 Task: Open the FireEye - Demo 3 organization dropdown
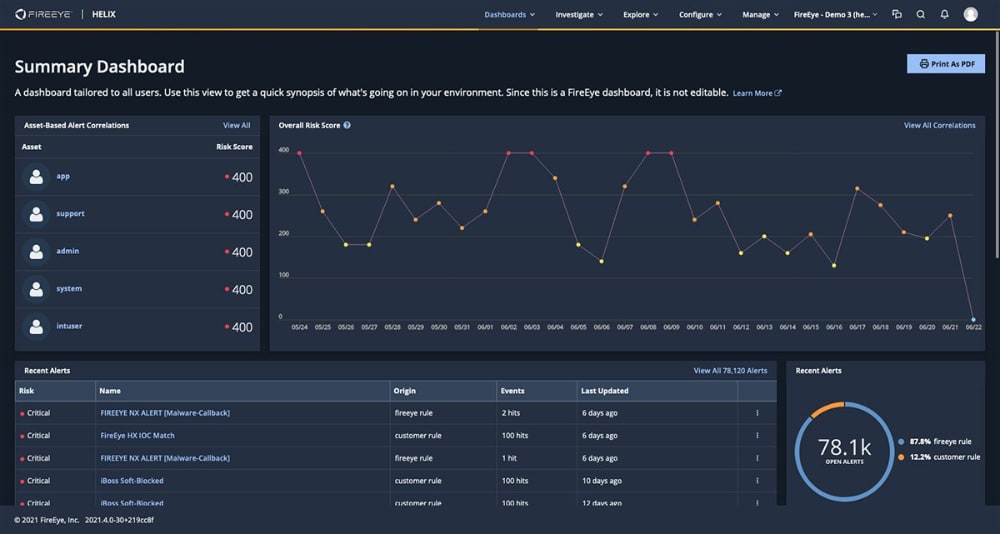tap(835, 14)
